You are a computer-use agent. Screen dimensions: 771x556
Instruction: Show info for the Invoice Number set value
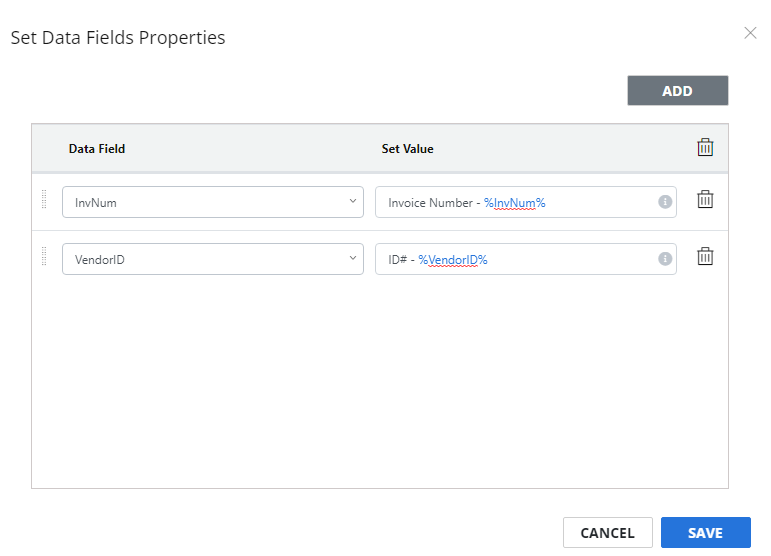[x=665, y=202]
